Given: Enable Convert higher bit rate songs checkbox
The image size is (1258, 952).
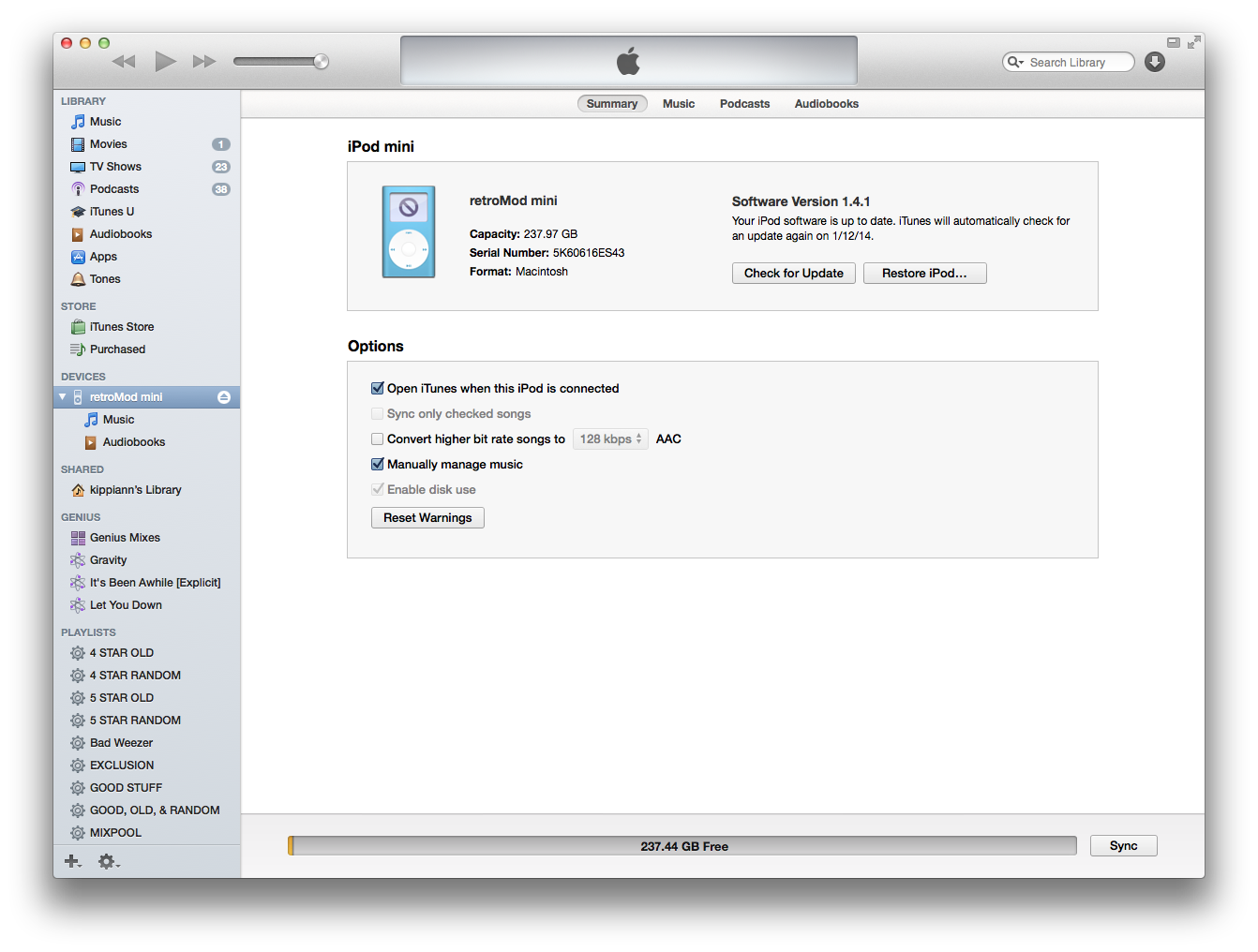Looking at the screenshot, I should tap(378, 439).
